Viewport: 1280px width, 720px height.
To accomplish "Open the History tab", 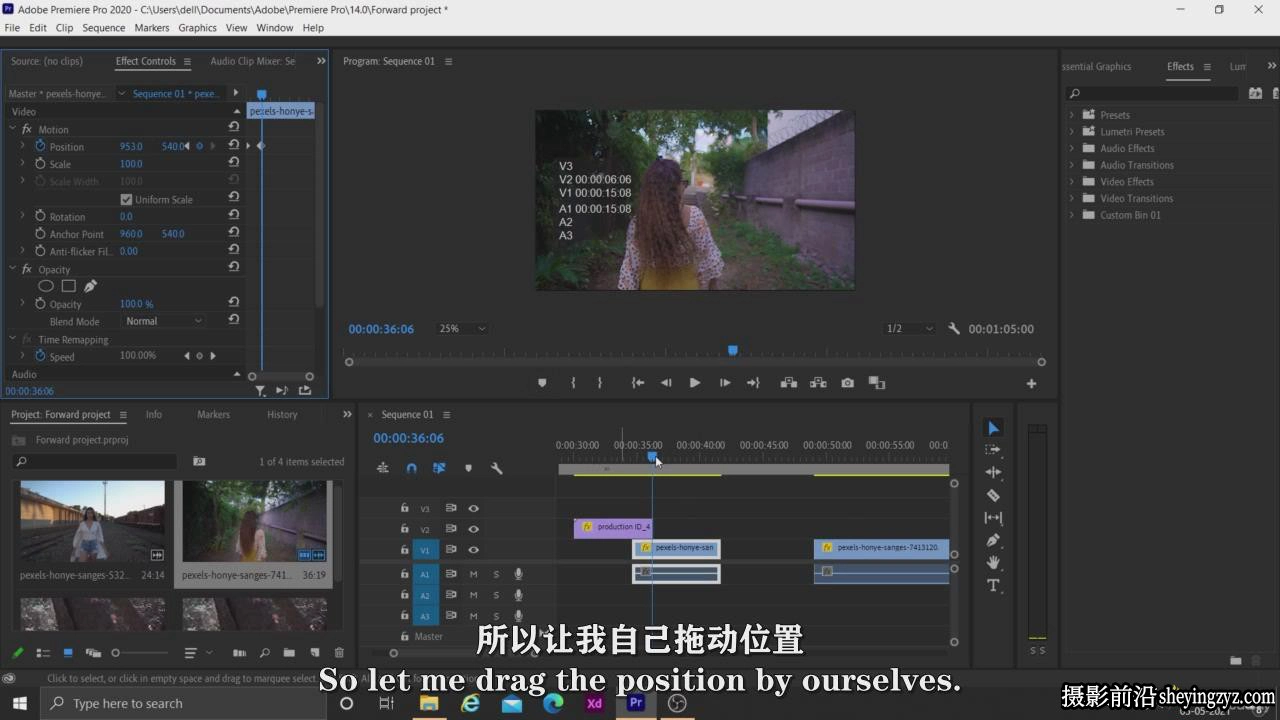I will pos(282,414).
